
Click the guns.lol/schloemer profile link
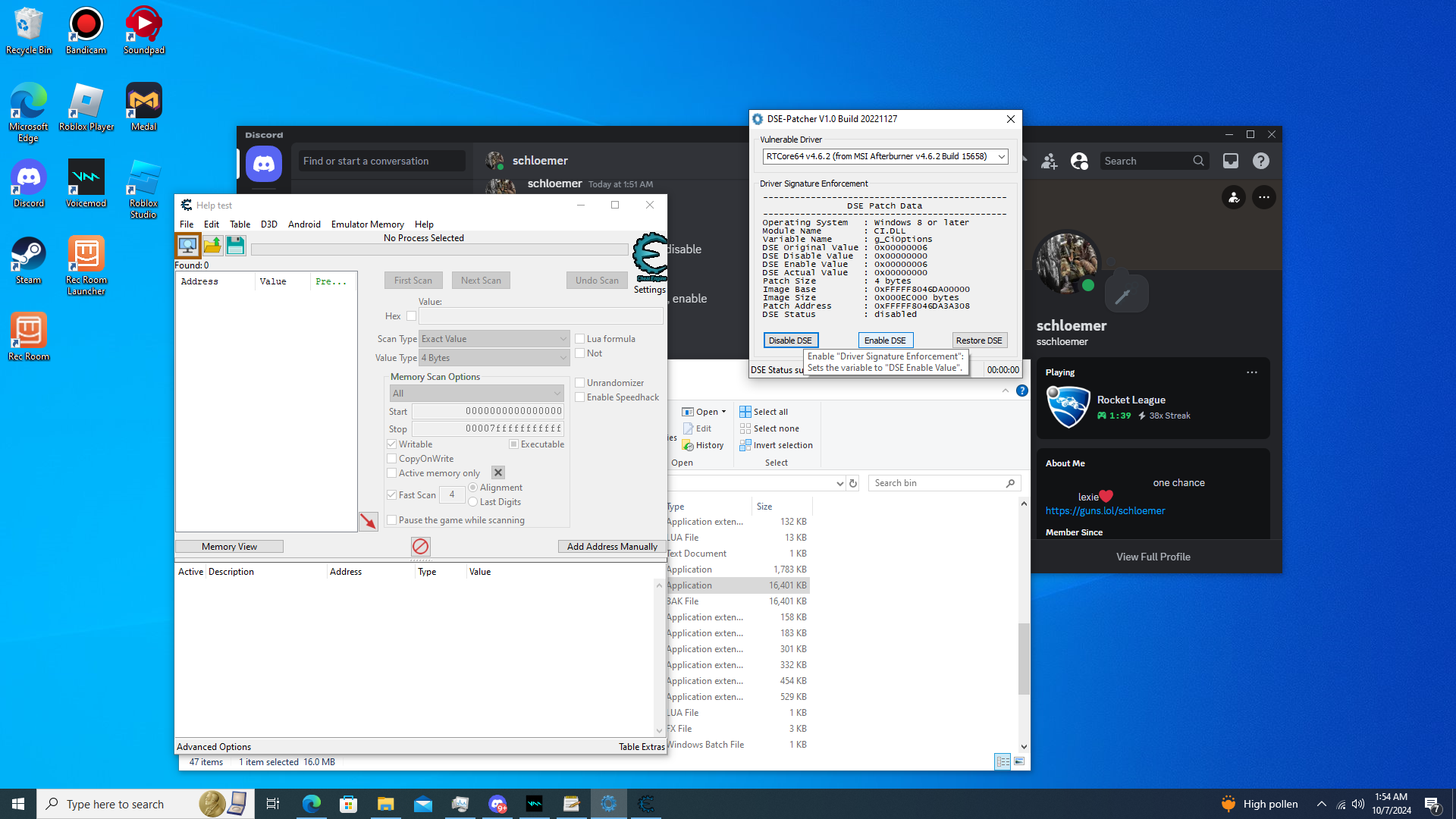1105,511
